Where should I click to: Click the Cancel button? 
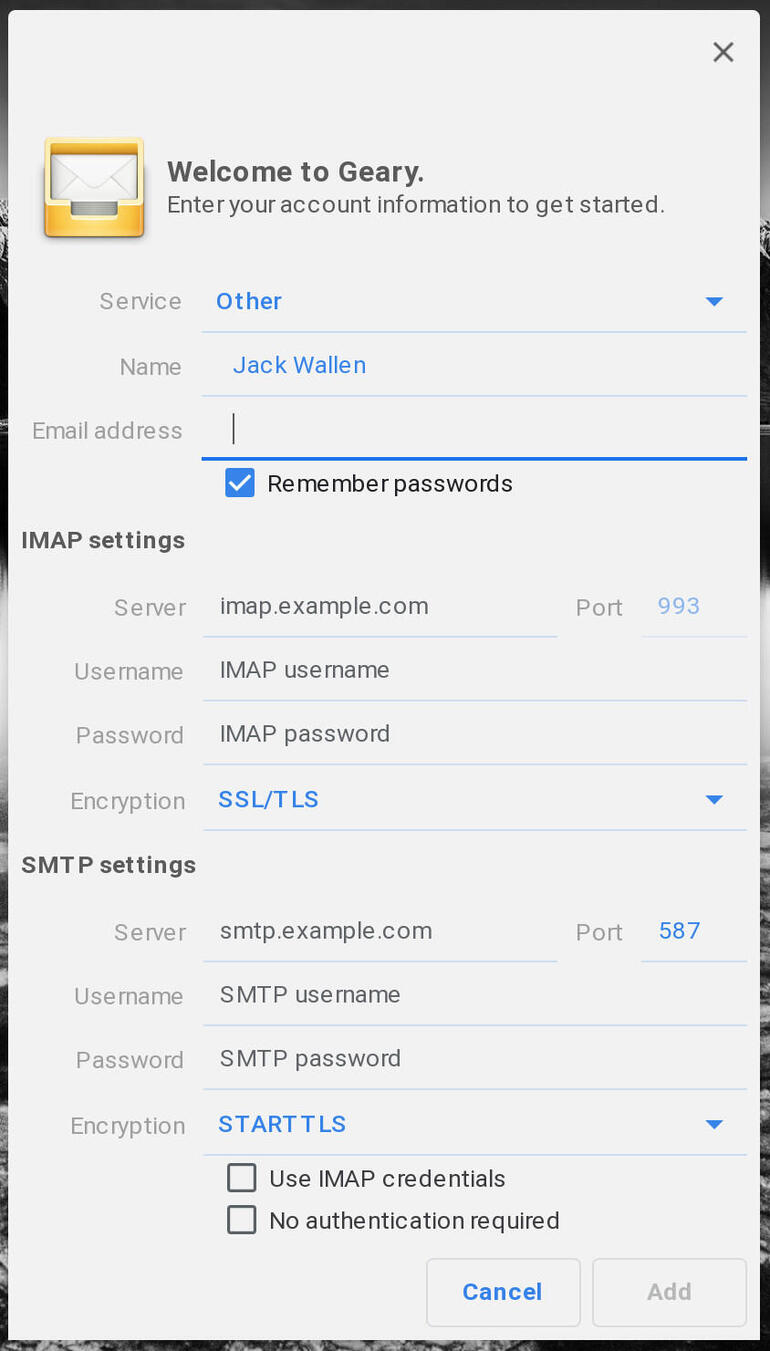(503, 1292)
